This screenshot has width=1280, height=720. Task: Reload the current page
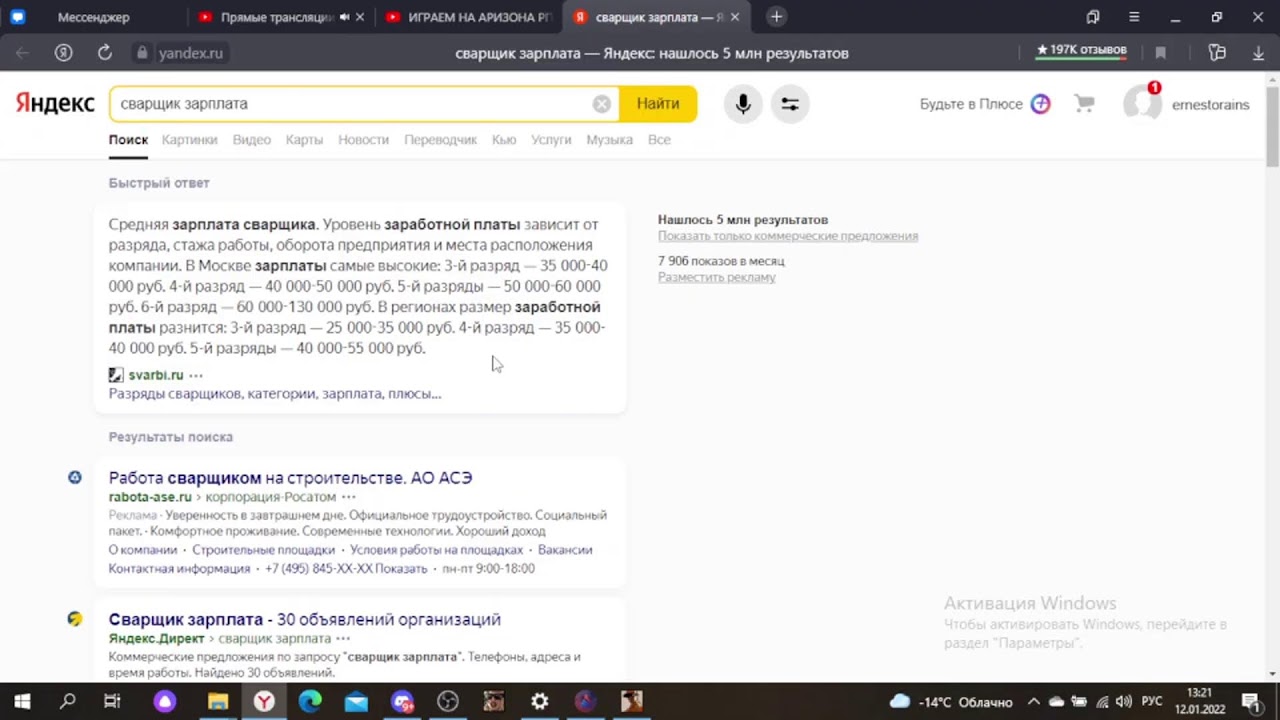[104, 53]
